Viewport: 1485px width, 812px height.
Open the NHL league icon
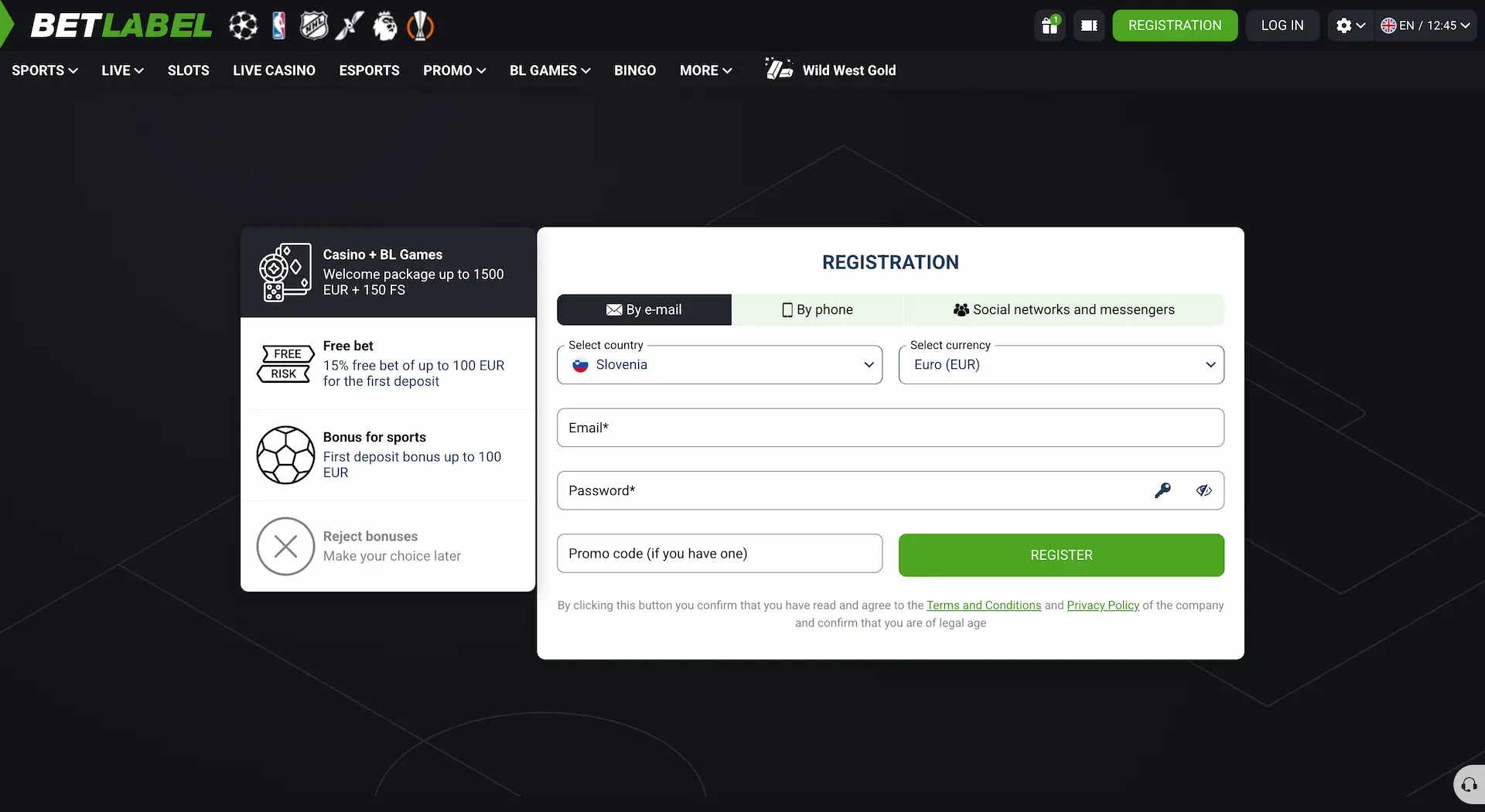[x=314, y=26]
